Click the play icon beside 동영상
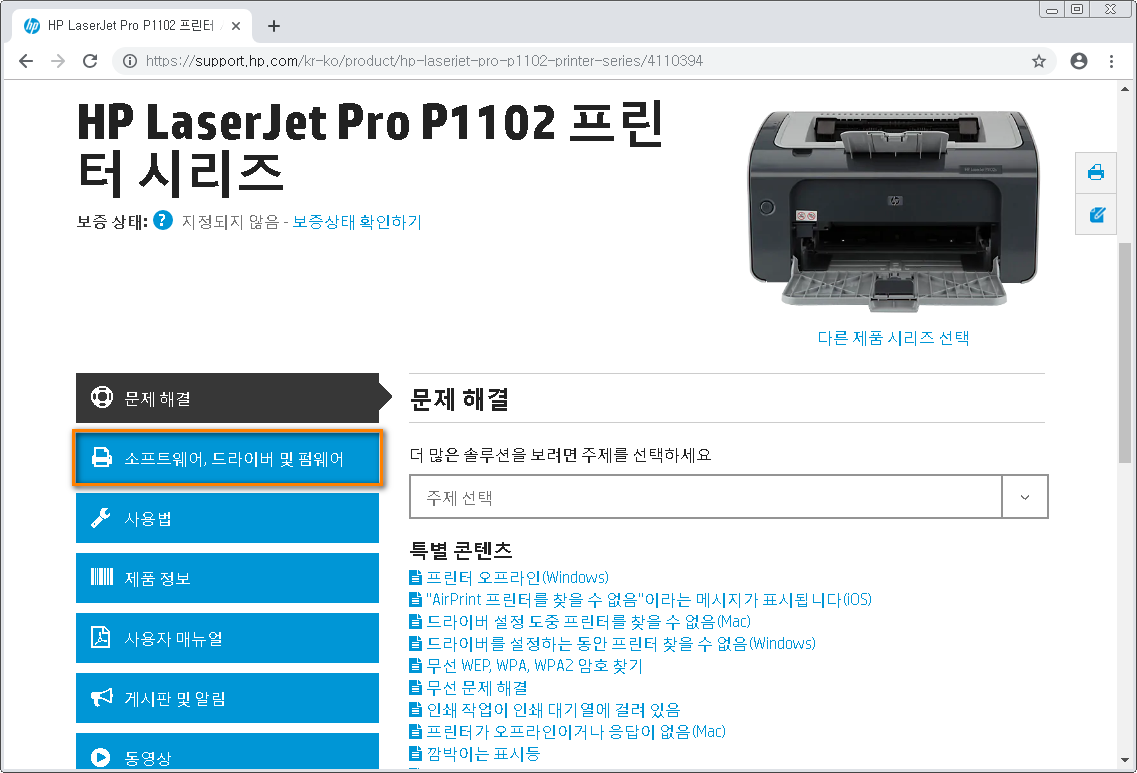The height and width of the screenshot is (773, 1137). click(101, 758)
